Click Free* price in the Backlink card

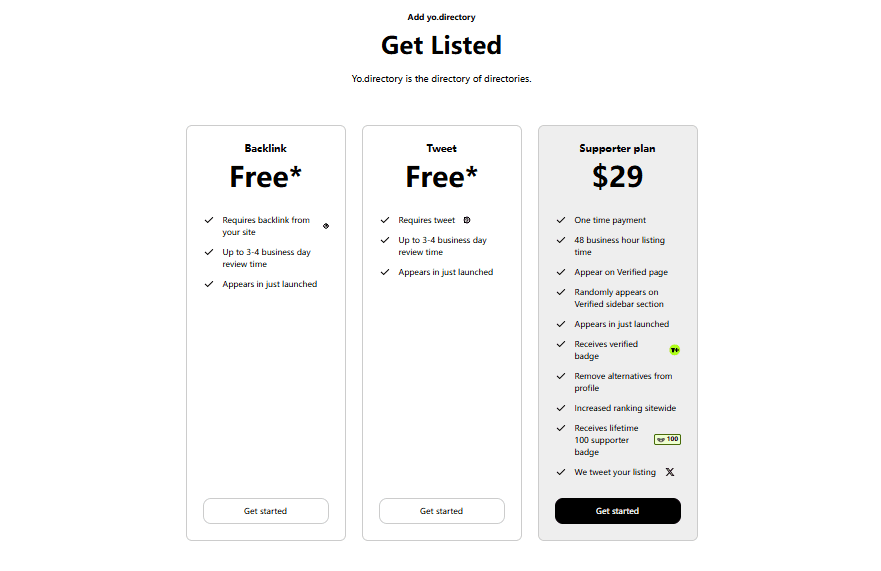click(x=265, y=177)
